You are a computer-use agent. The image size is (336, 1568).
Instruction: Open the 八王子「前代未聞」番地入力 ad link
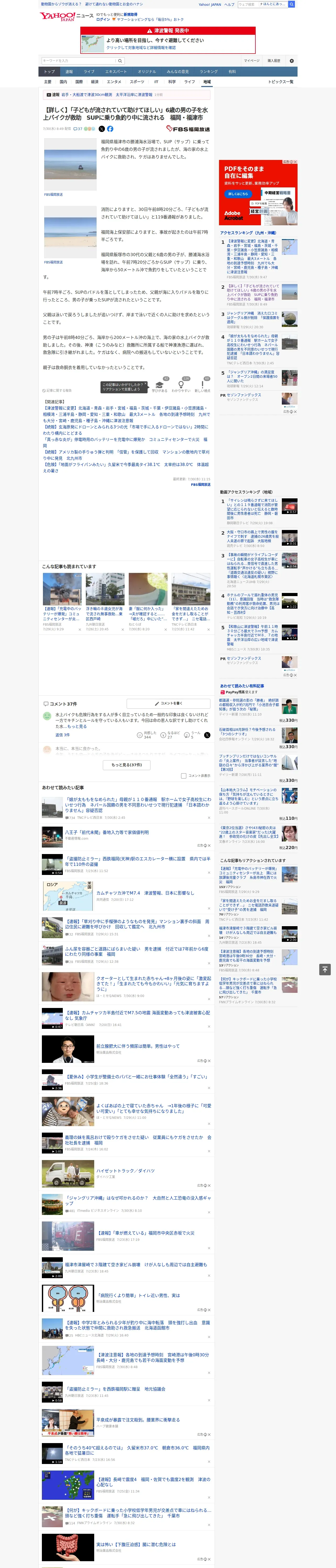click(x=107, y=832)
